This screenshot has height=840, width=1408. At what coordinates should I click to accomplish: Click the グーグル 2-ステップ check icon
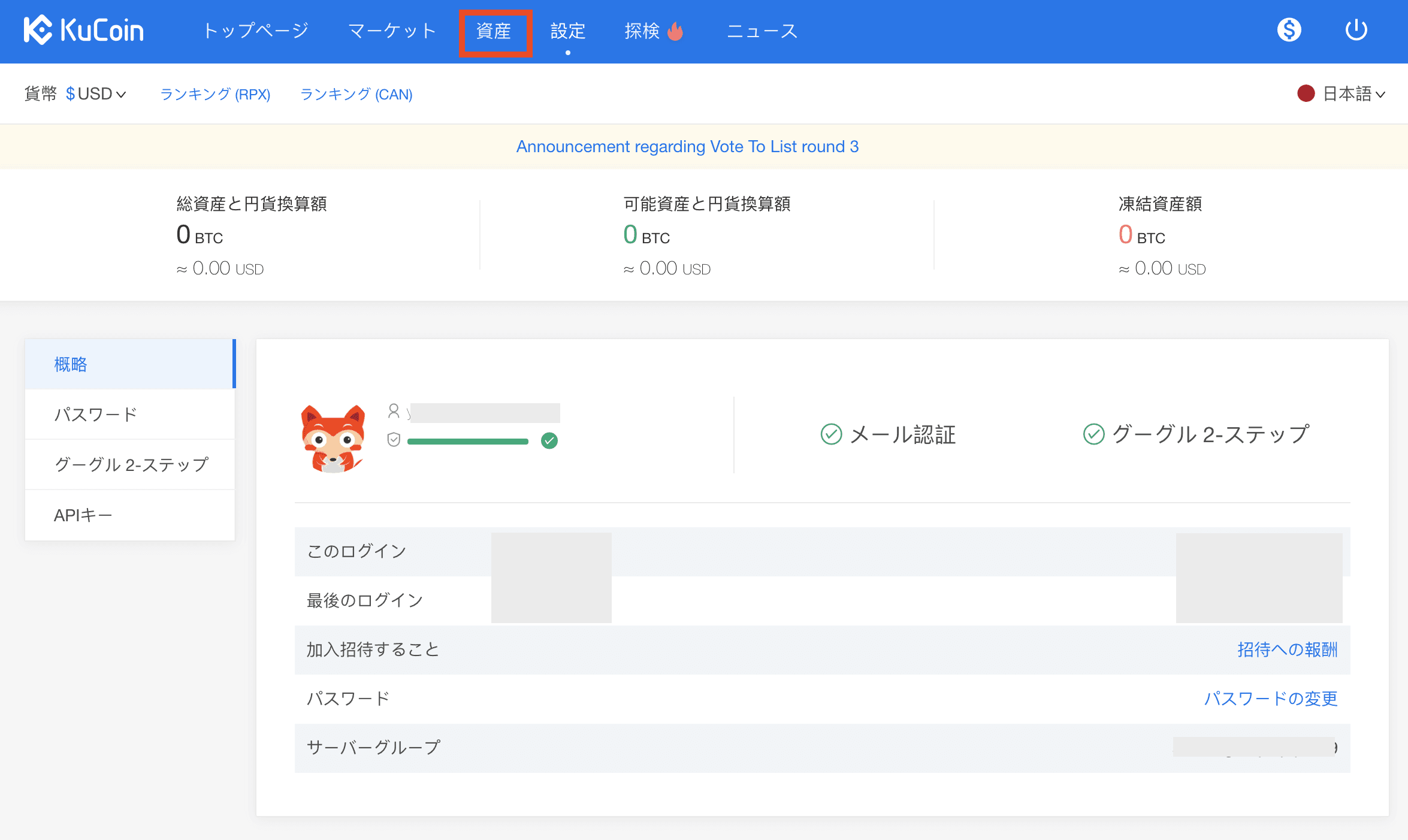(x=1093, y=434)
